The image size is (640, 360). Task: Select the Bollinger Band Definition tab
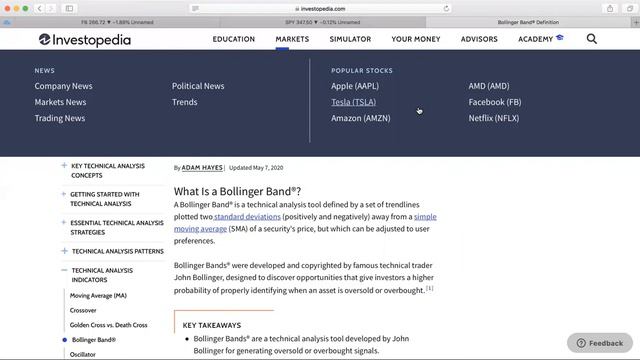click(528, 22)
